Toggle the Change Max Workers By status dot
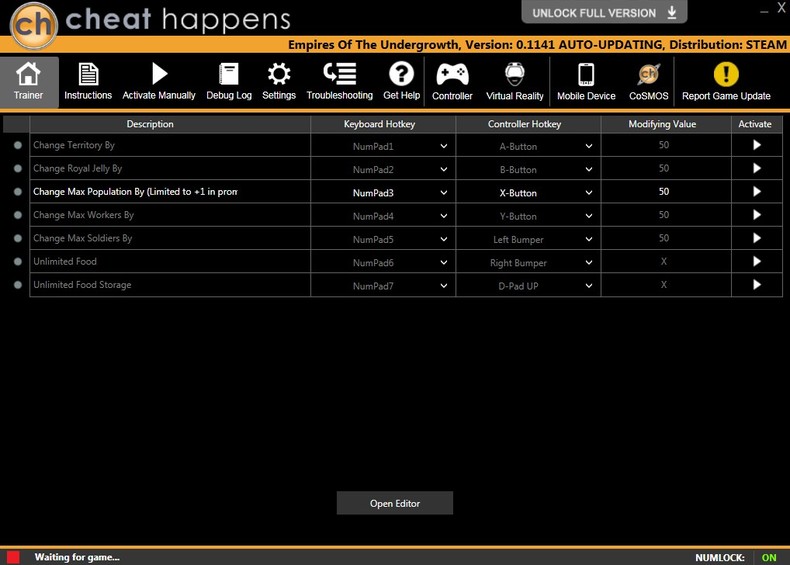790x565 pixels. point(18,215)
